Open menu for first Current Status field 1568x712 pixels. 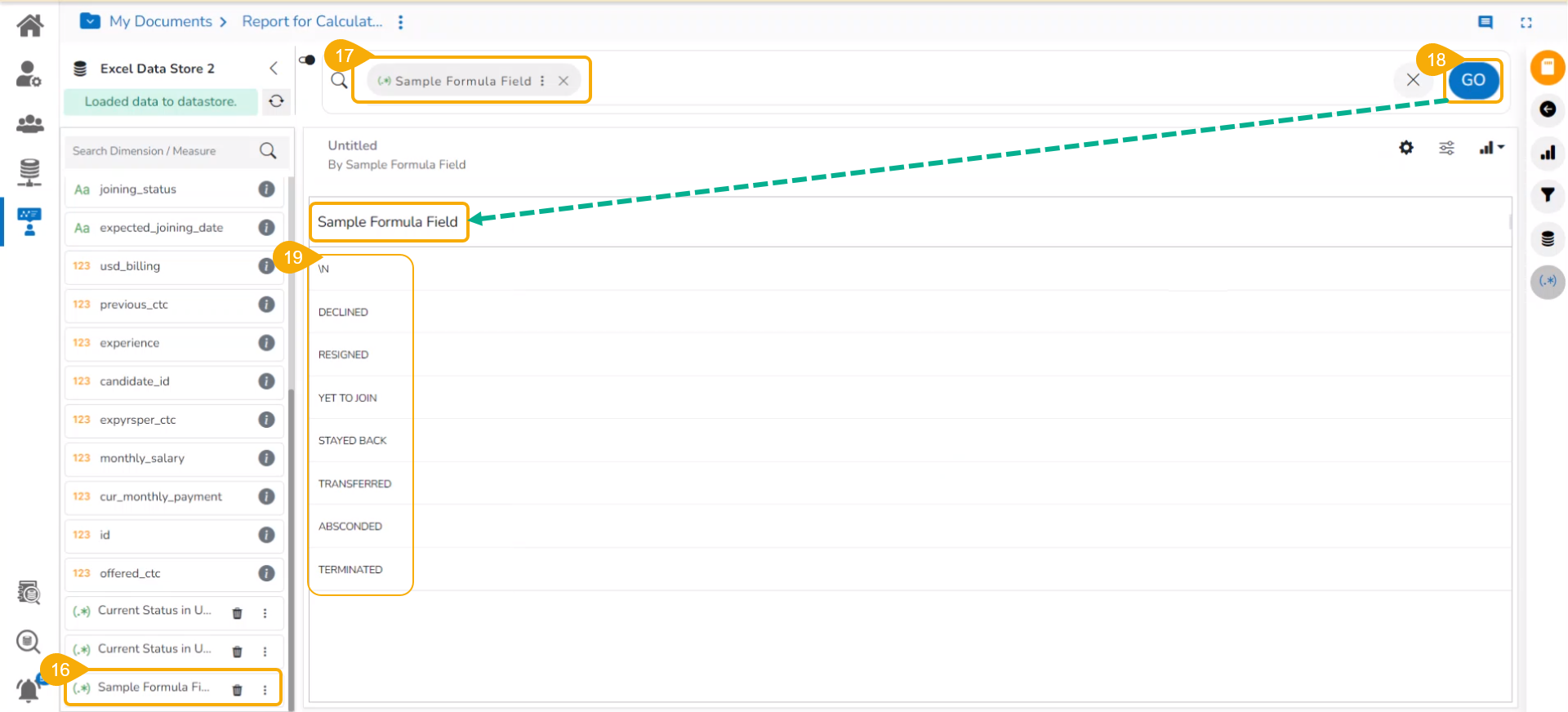(x=265, y=613)
